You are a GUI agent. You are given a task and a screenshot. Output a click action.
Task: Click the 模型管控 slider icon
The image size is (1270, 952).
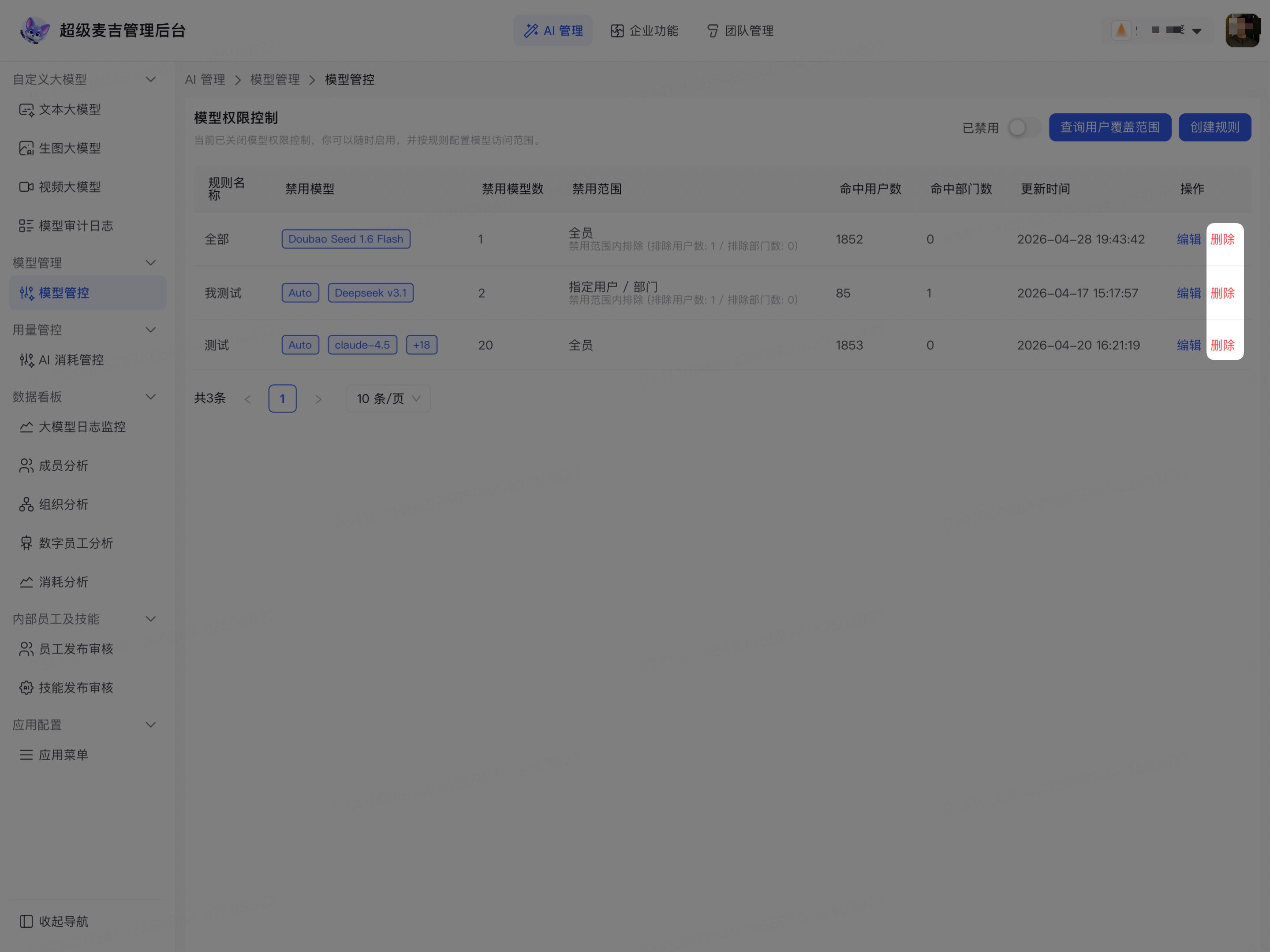tap(26, 293)
